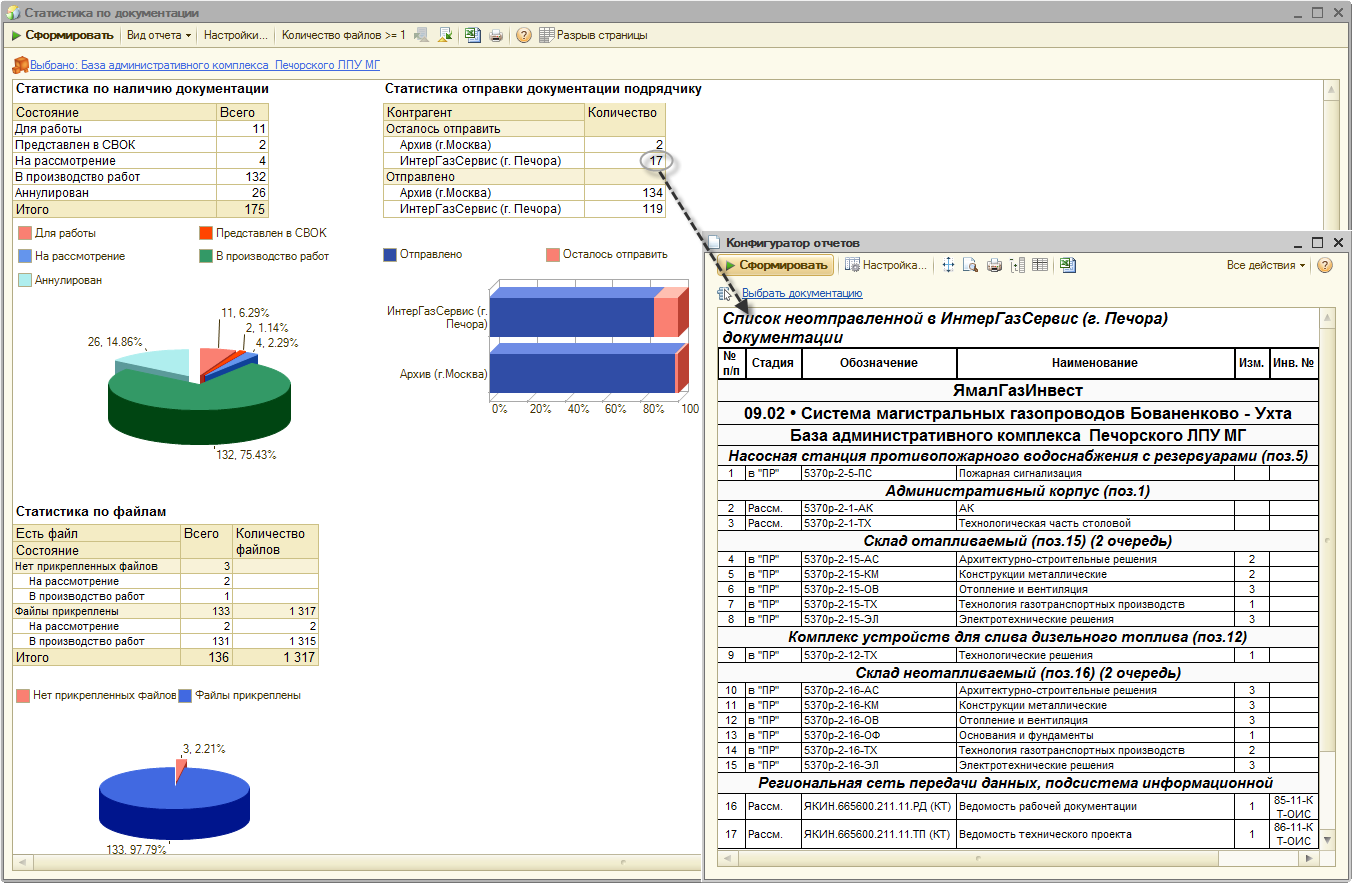Follow the Выбрать документацию link
The width and height of the screenshot is (1352, 883).
801,293
